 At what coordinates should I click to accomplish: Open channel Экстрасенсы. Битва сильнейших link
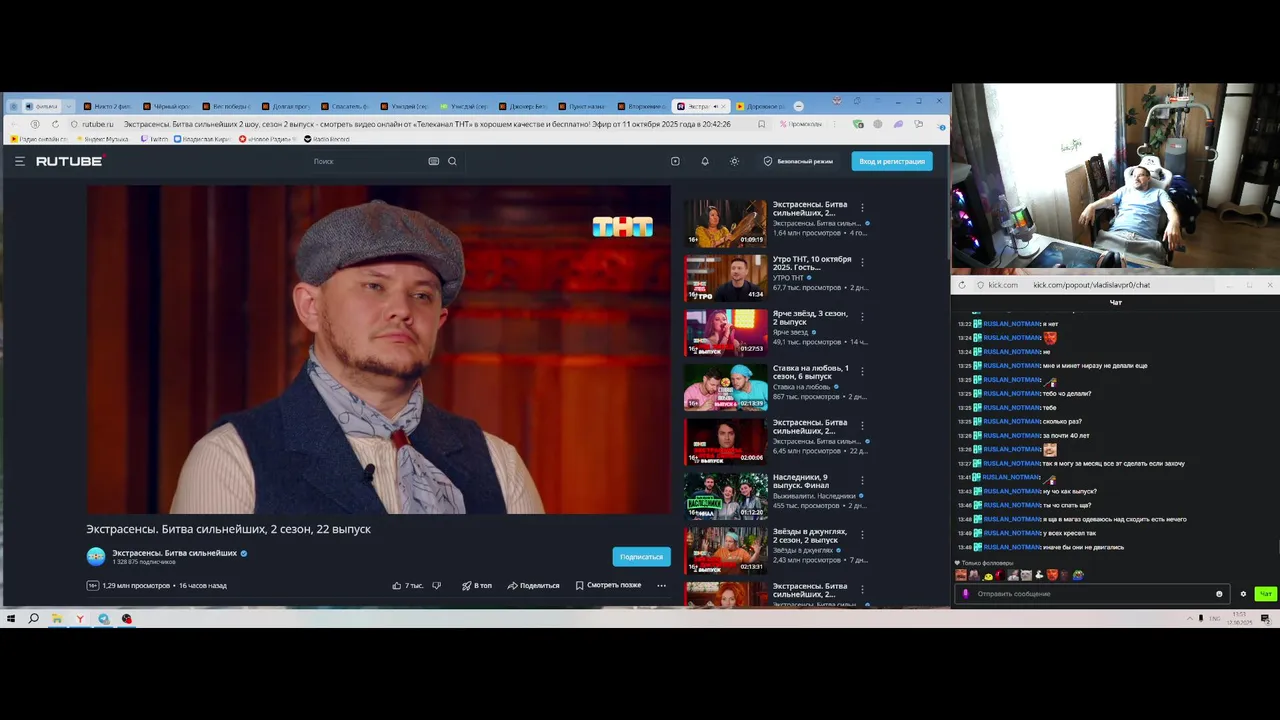174,553
